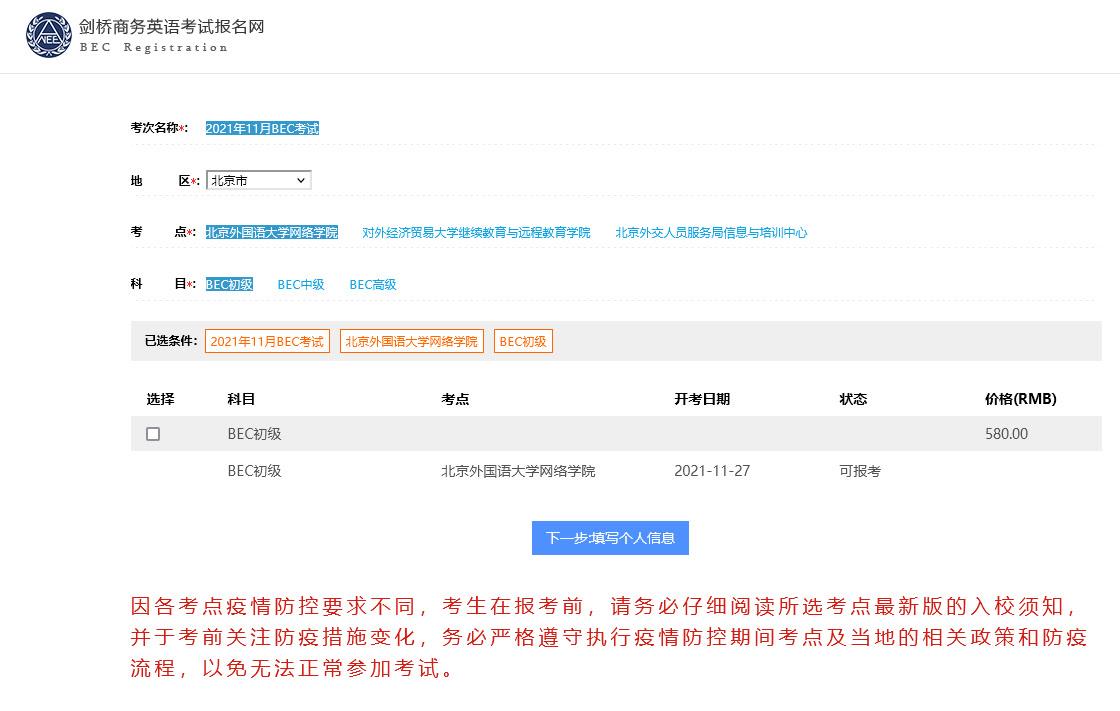Select subject BEC高级

coord(373,284)
